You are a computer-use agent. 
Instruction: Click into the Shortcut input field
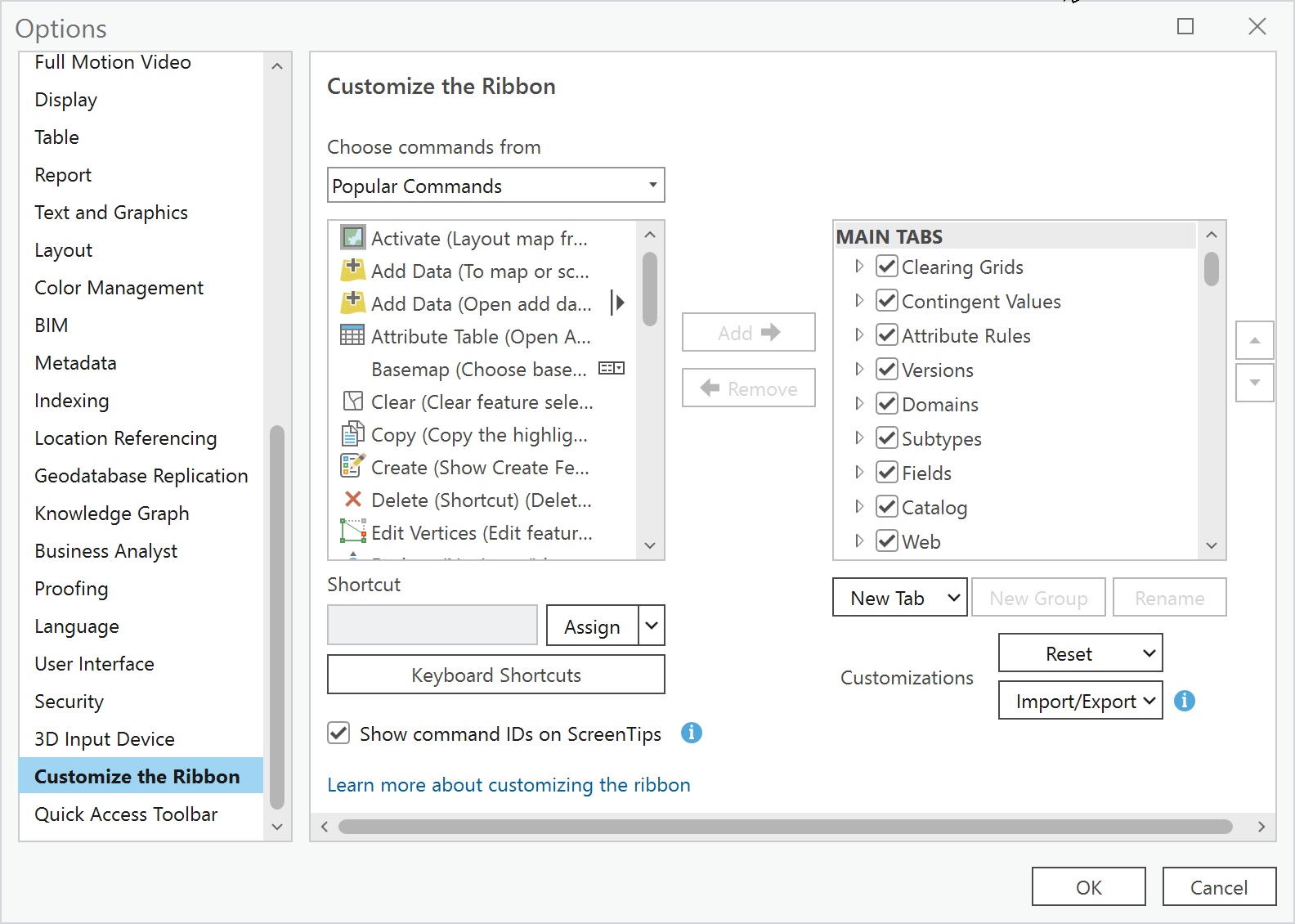[432, 626]
